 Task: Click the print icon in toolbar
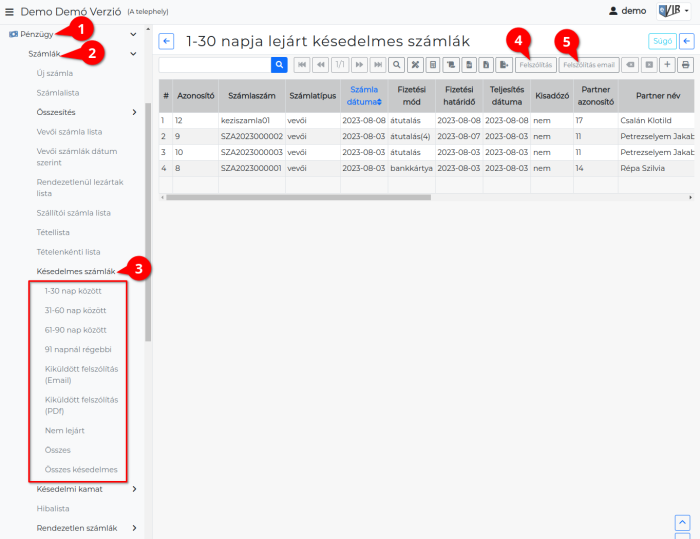(686, 64)
